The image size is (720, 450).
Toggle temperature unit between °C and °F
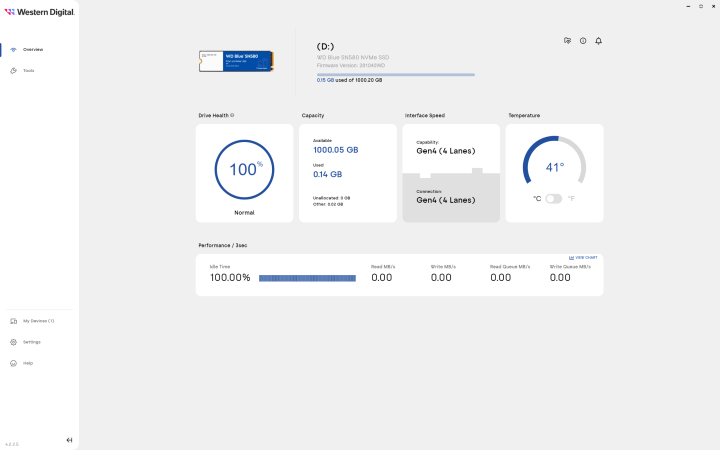click(553, 199)
